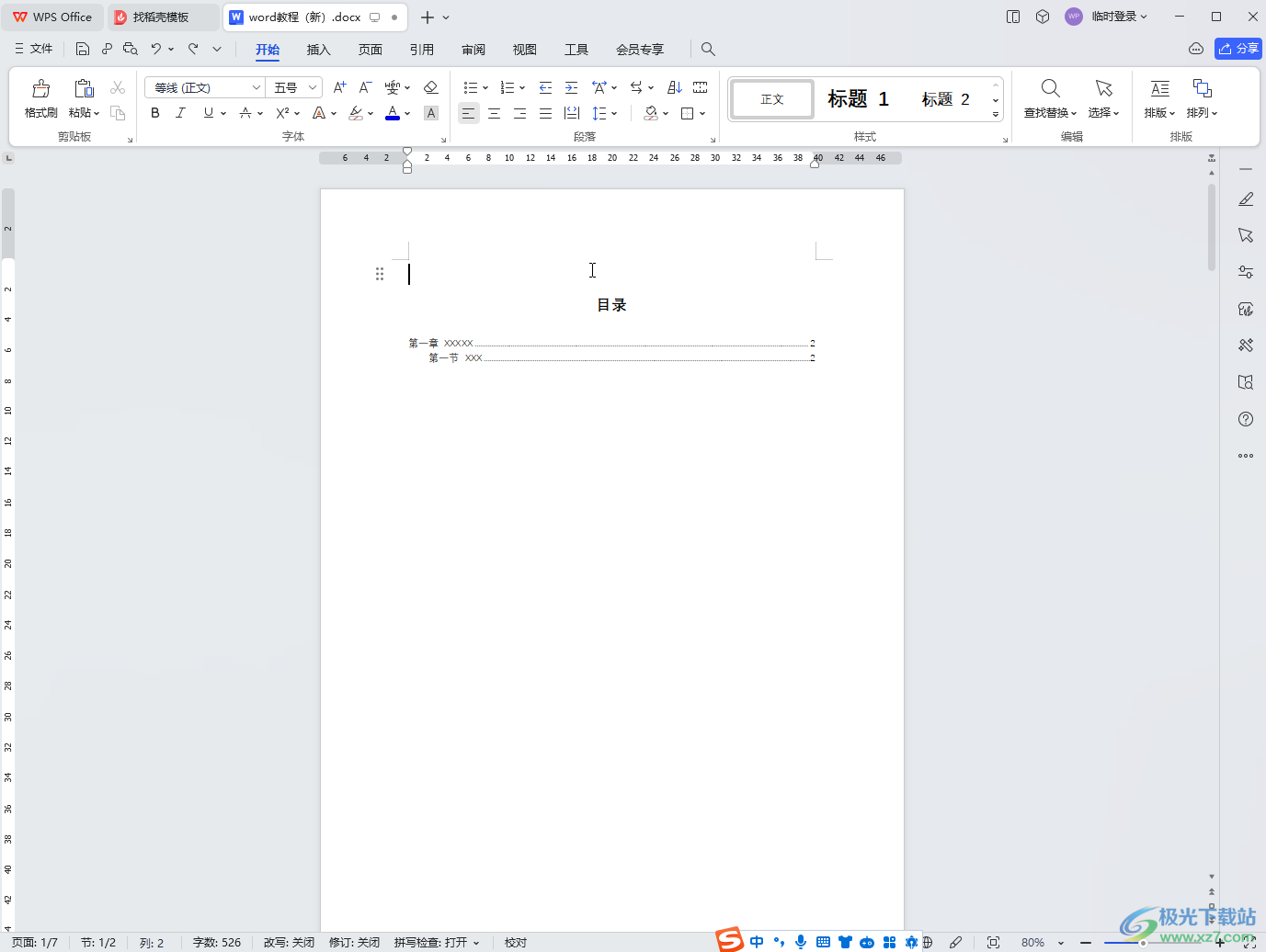Click the zoom slider handle
1266x952 pixels.
1143,943
